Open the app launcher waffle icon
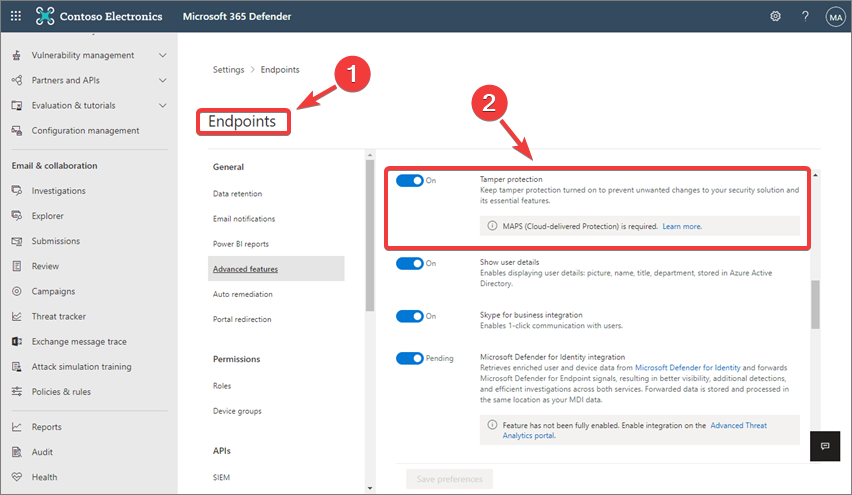Screen dimensions: 852x495 (16, 16)
